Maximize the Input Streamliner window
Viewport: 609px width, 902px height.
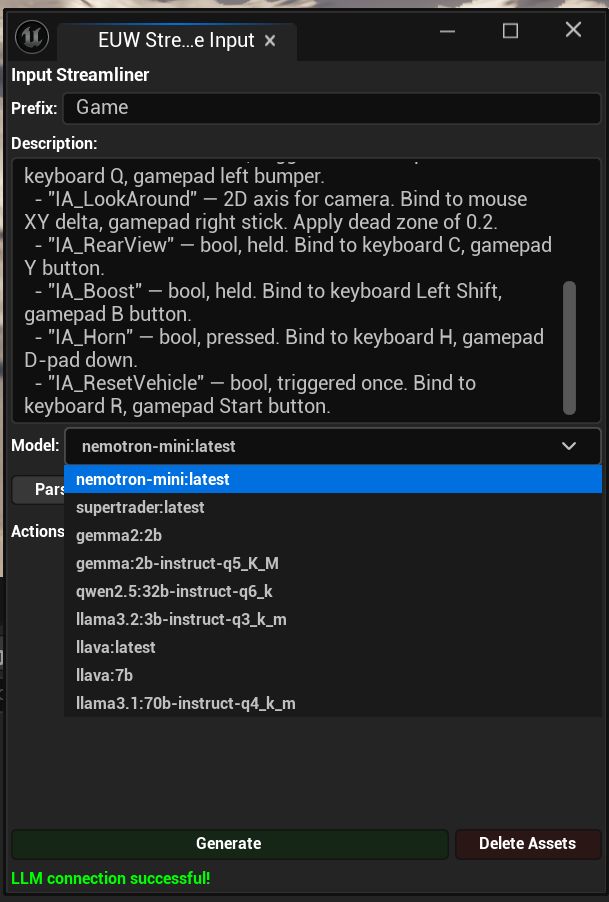pyautogui.click(x=510, y=31)
